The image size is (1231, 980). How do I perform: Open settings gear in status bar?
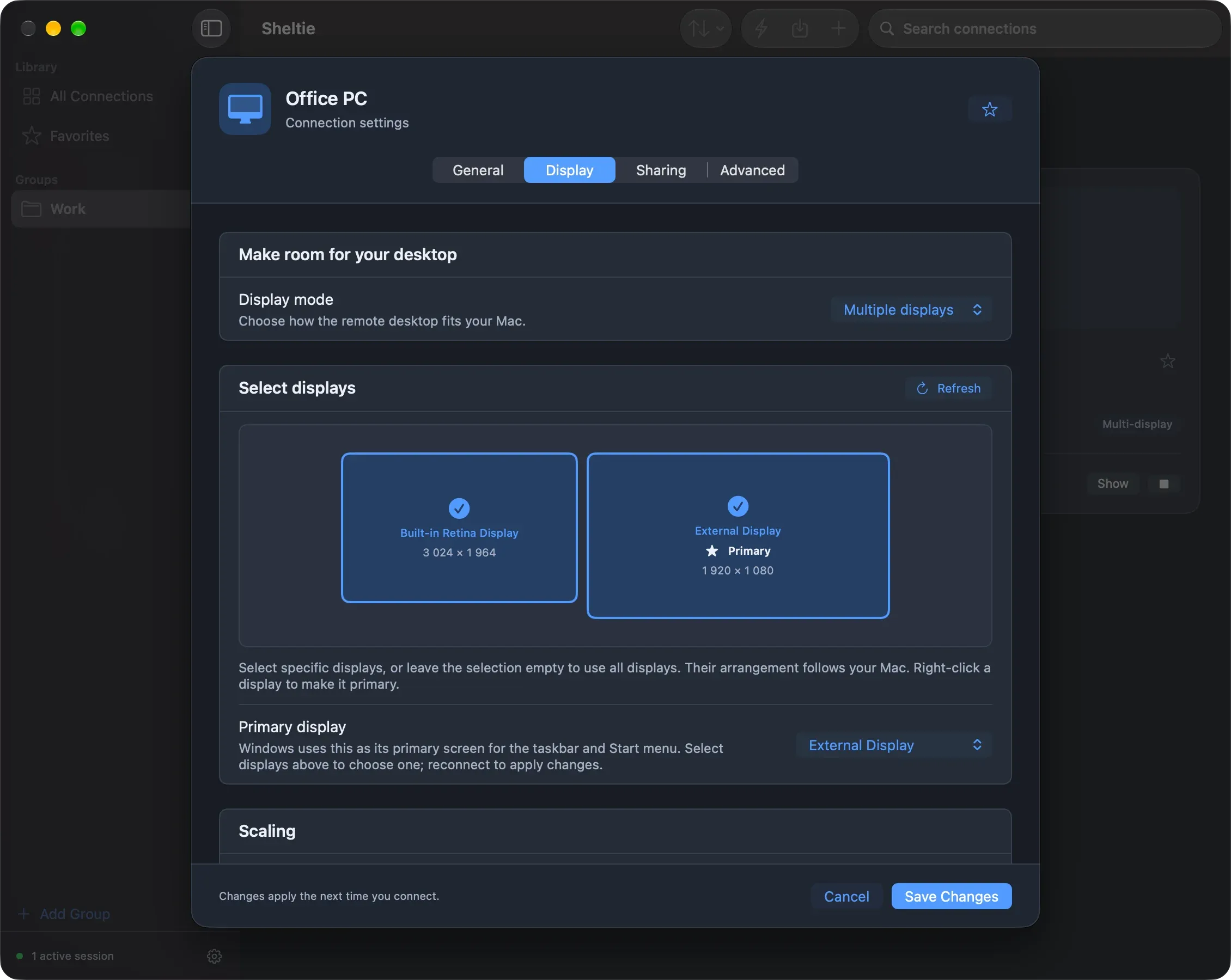click(214, 956)
